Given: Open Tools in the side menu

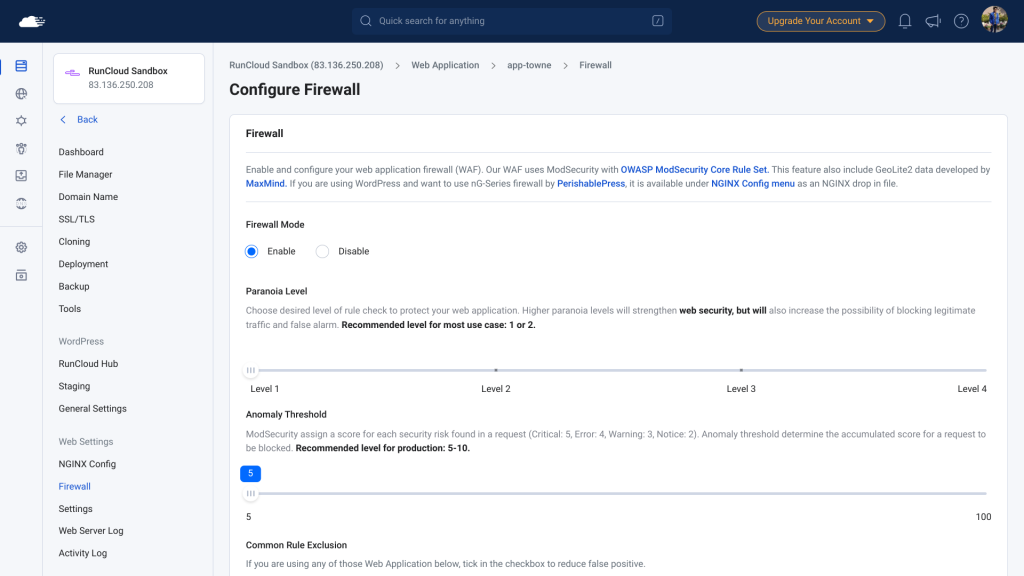Looking at the screenshot, I should [70, 309].
